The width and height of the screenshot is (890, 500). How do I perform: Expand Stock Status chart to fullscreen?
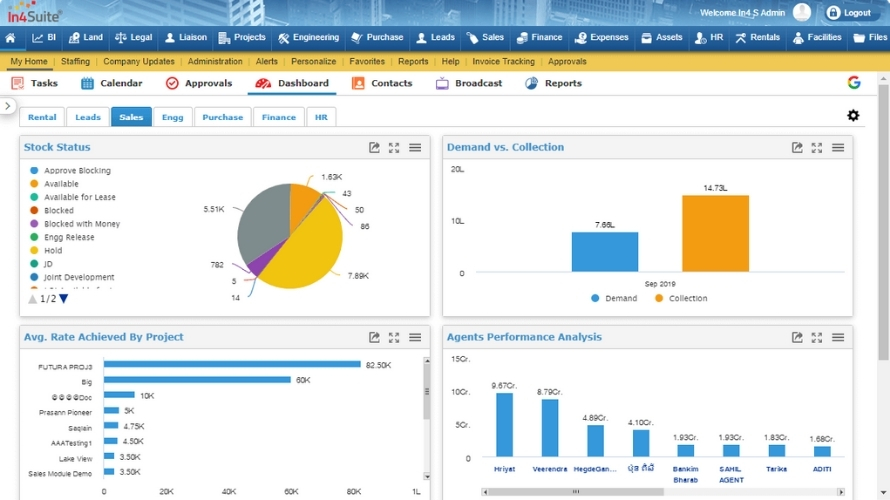394,148
